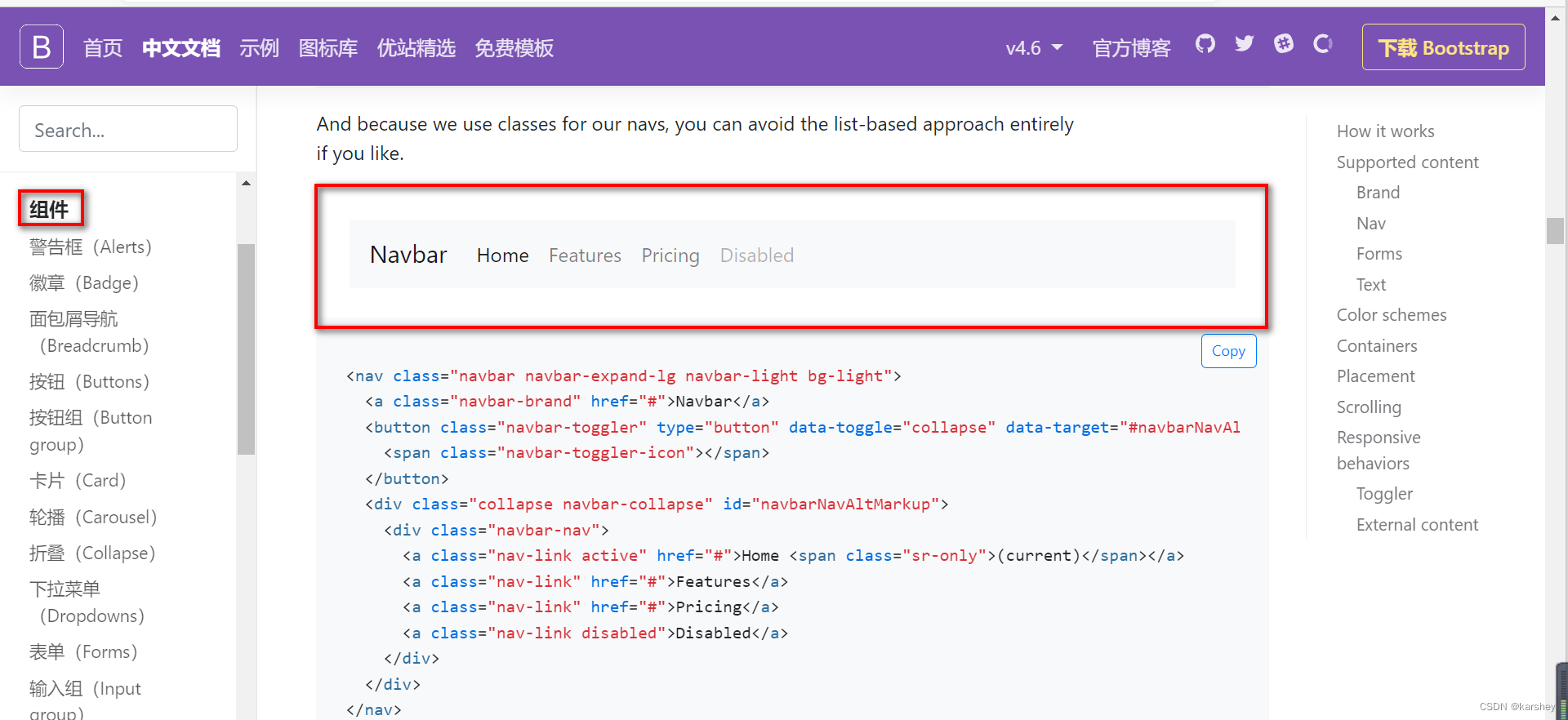Jump to Color schemes section

point(1392,315)
